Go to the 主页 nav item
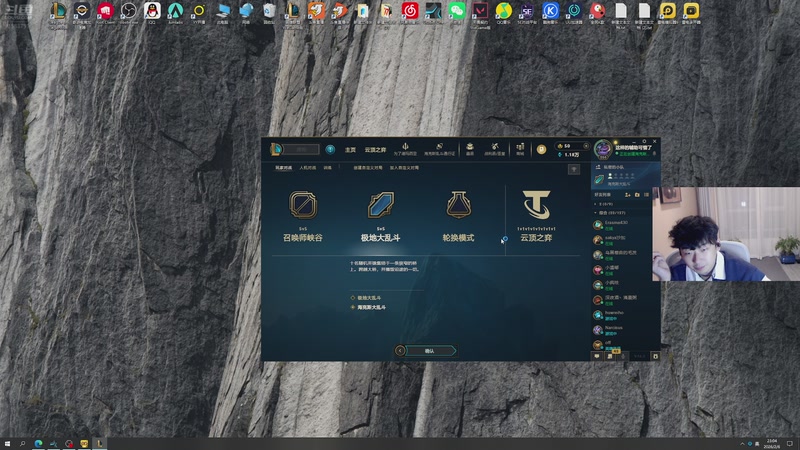 coord(350,150)
